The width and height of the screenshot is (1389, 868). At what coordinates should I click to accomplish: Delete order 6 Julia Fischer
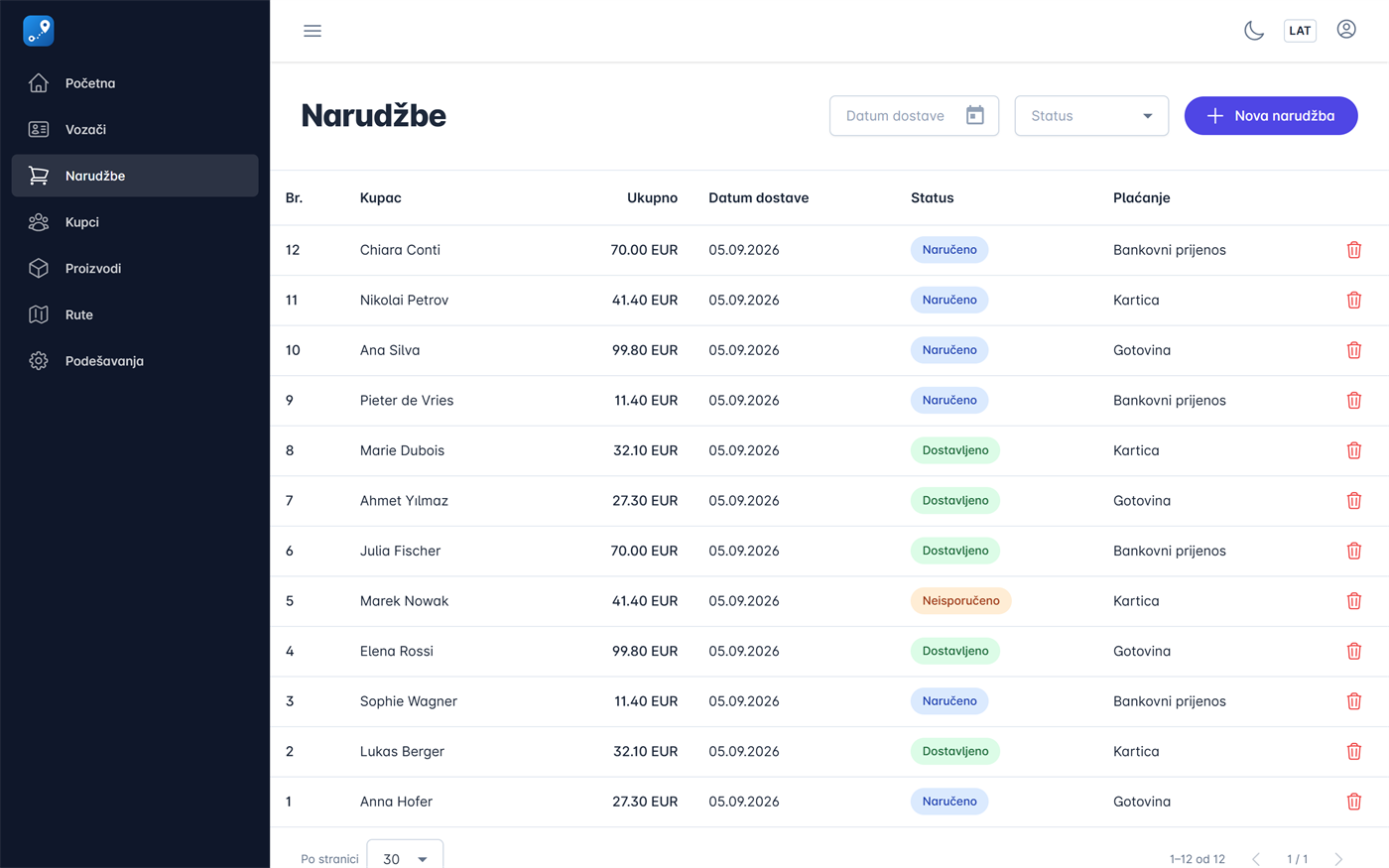pyautogui.click(x=1354, y=551)
